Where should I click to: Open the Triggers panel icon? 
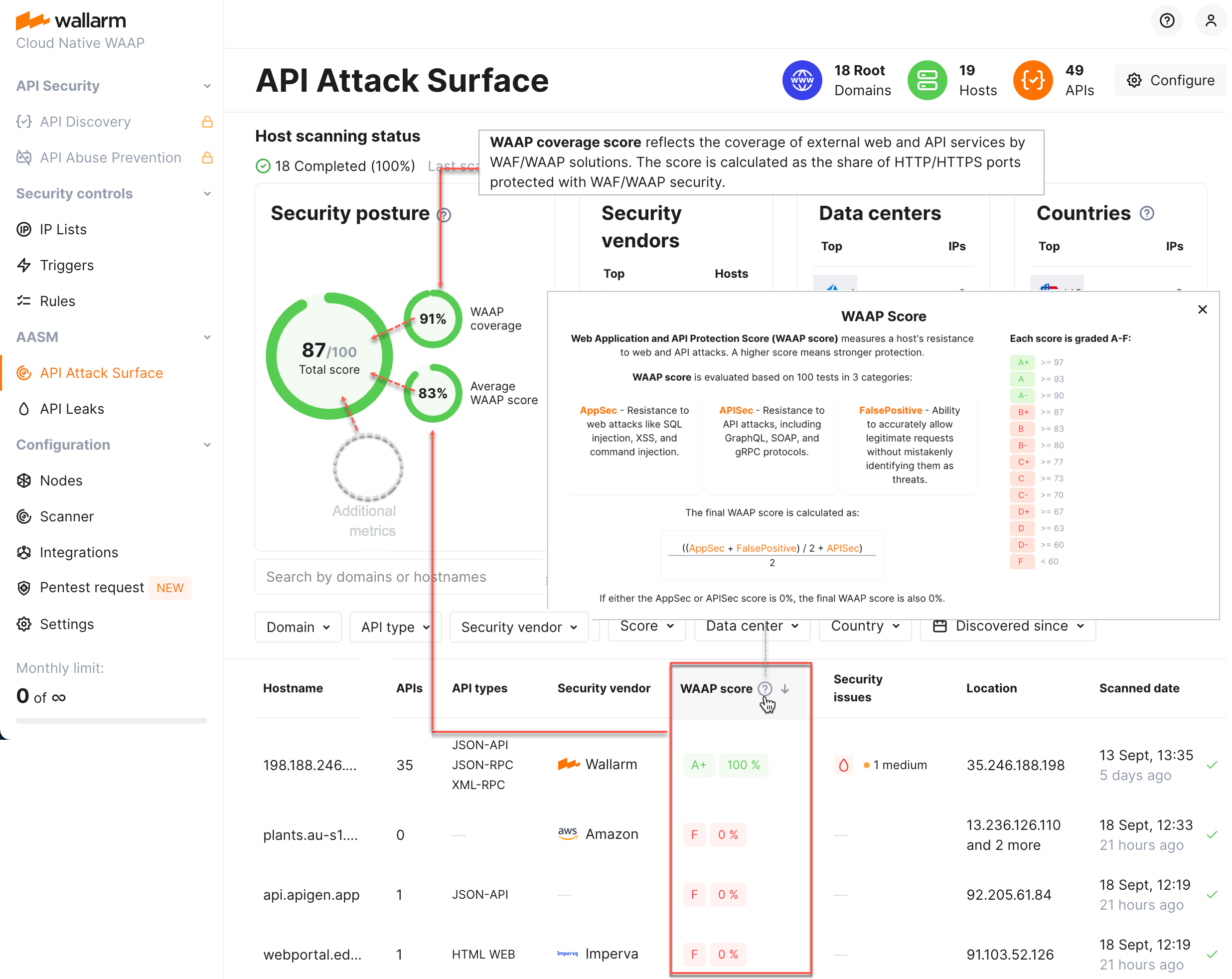click(x=24, y=265)
